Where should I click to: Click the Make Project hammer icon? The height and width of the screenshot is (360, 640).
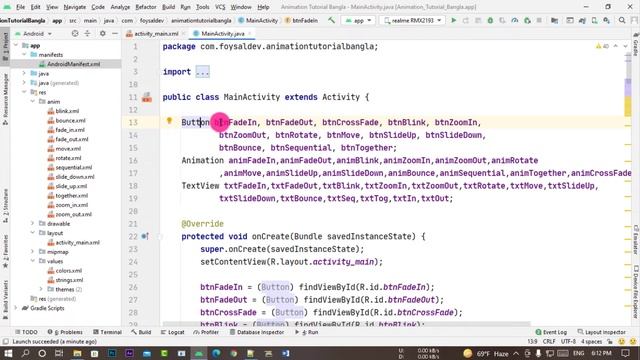[331, 20]
